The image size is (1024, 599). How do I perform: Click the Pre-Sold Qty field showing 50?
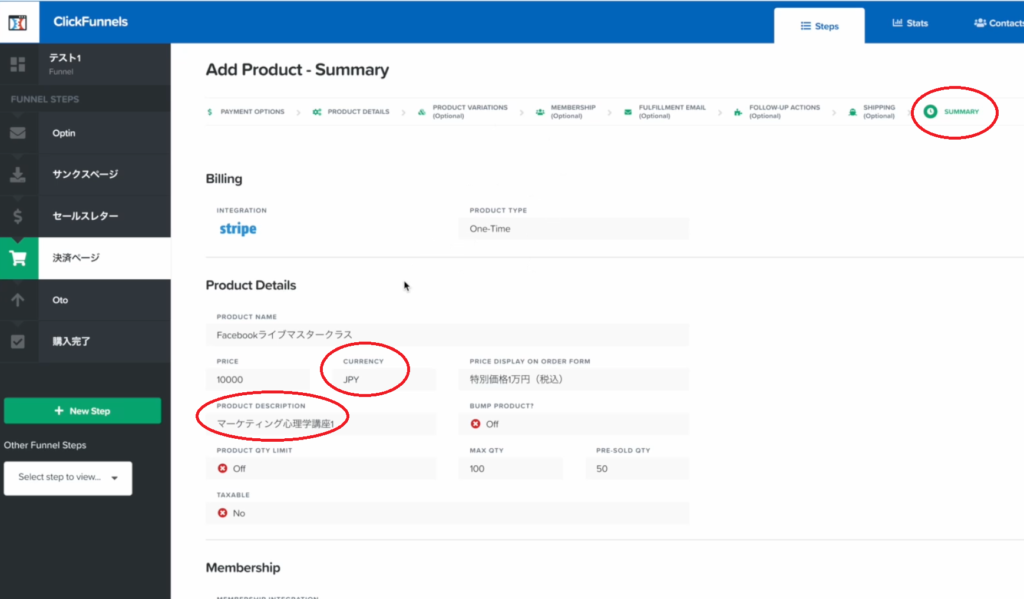pyautogui.click(x=637, y=468)
